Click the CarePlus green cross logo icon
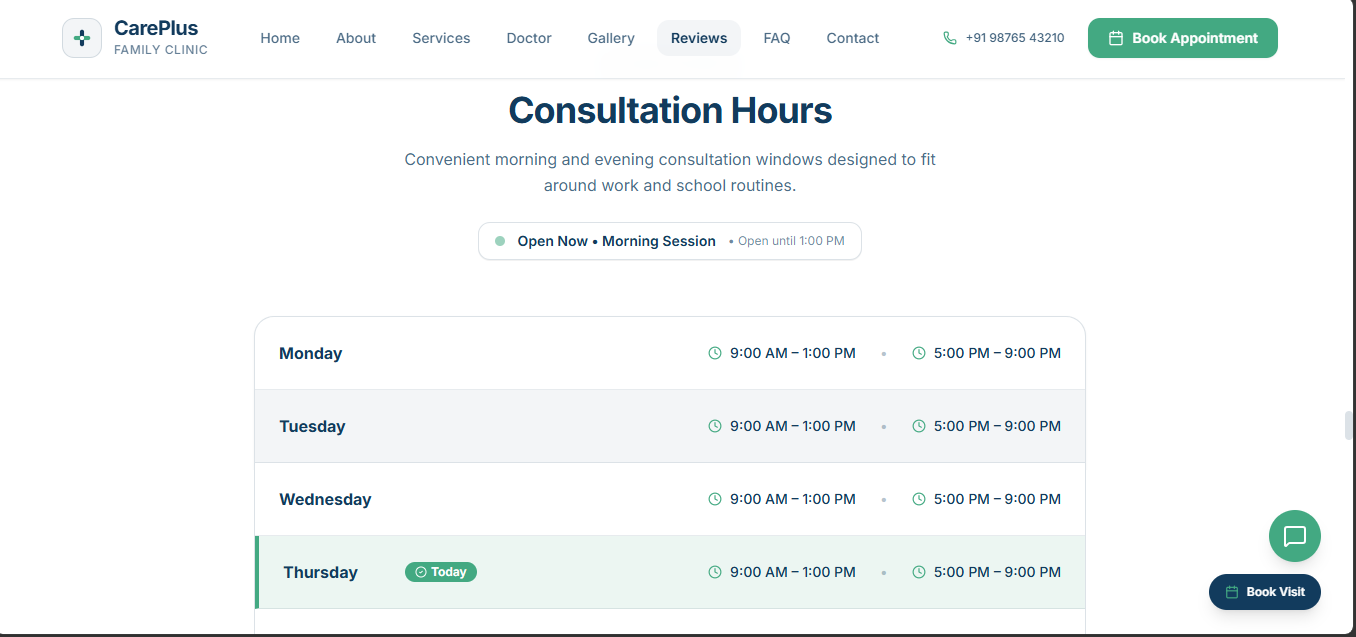Viewport: 1356px width, 637px height. (82, 38)
